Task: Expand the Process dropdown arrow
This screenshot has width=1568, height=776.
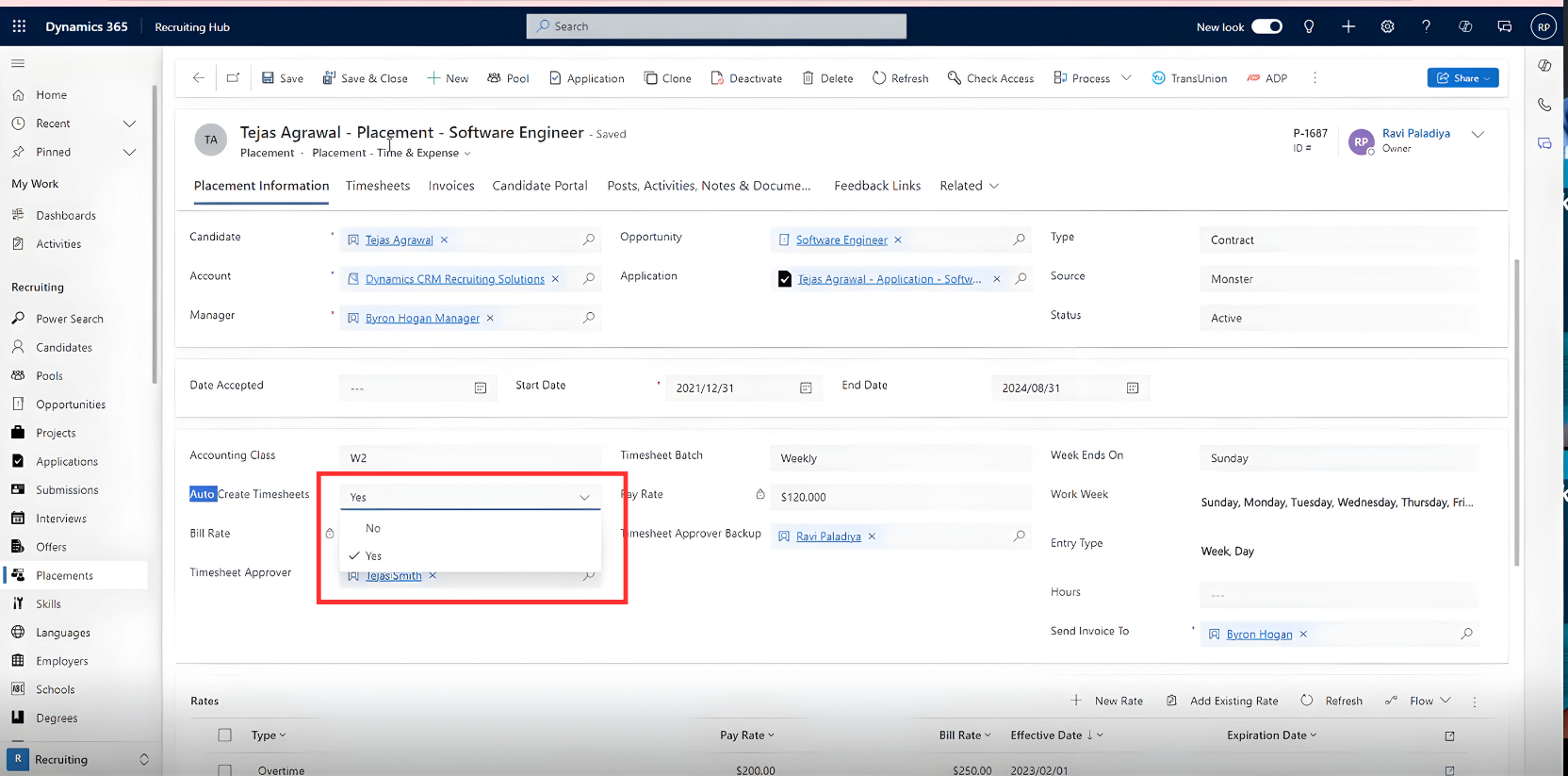Action: [x=1126, y=78]
